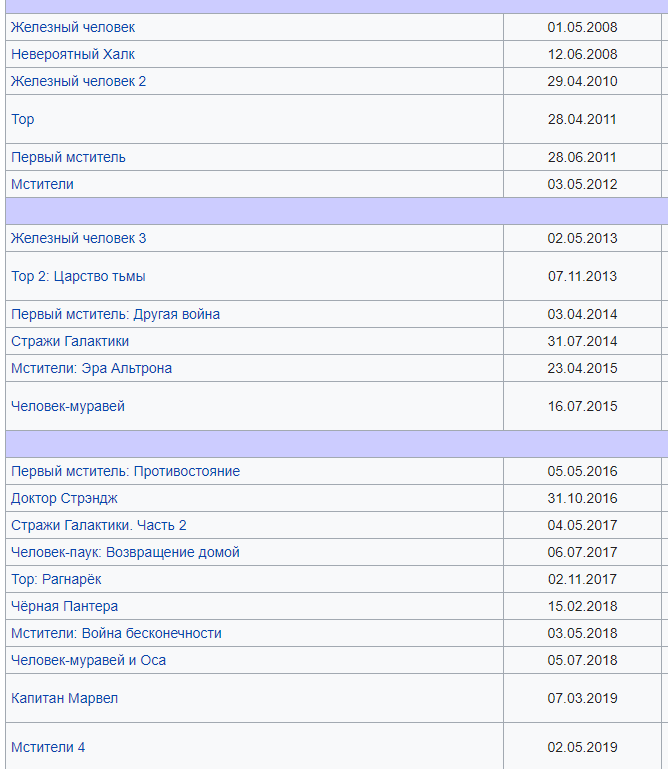Click the Невероятный Халк link
The height and width of the screenshot is (769, 668).
(x=73, y=54)
